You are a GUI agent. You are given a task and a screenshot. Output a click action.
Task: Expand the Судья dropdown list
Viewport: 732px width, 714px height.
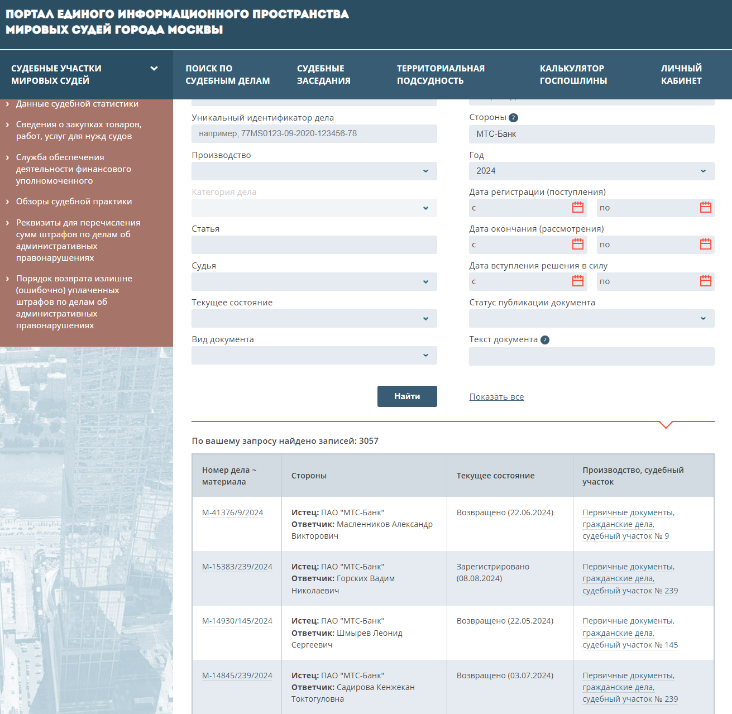coord(314,282)
